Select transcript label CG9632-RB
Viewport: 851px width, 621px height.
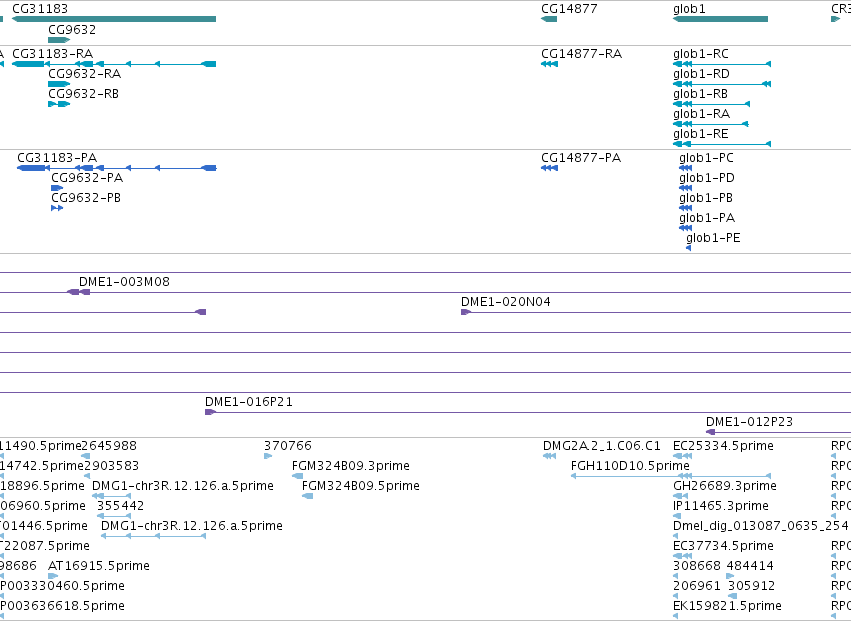click(x=83, y=94)
